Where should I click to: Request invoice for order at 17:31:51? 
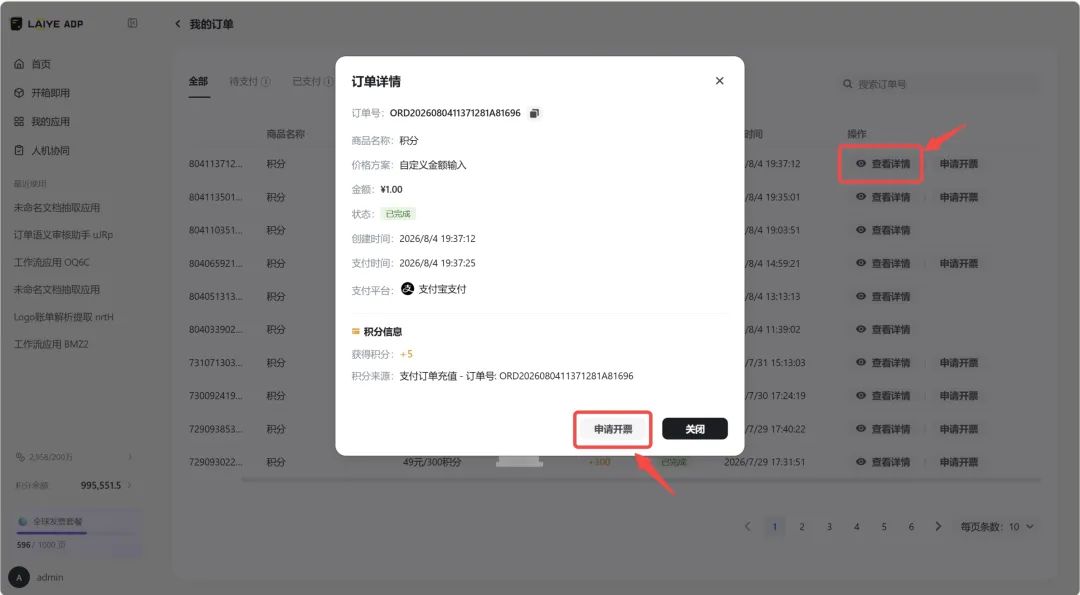pos(959,462)
